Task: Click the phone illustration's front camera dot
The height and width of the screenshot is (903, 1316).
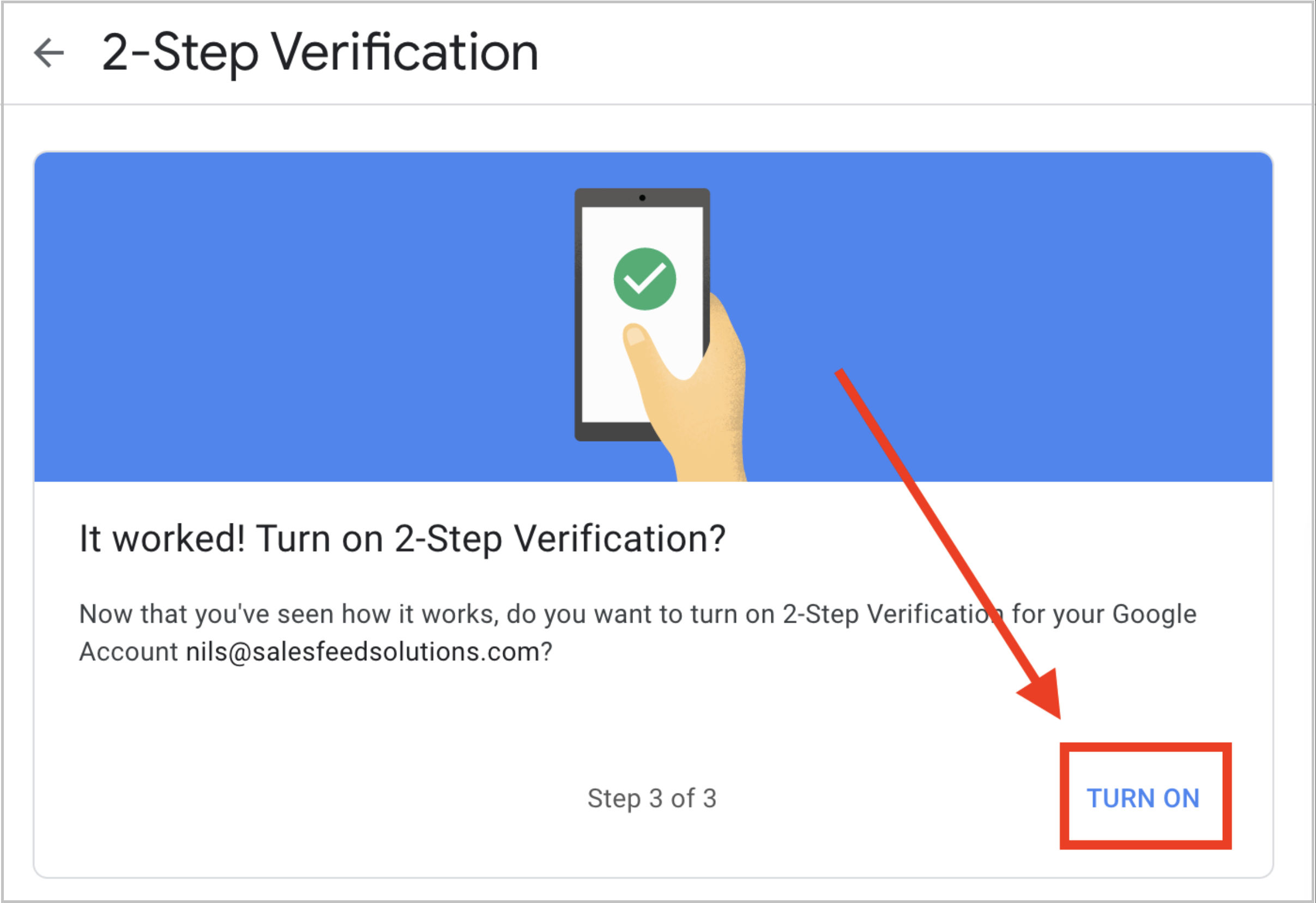Action: pos(642,198)
